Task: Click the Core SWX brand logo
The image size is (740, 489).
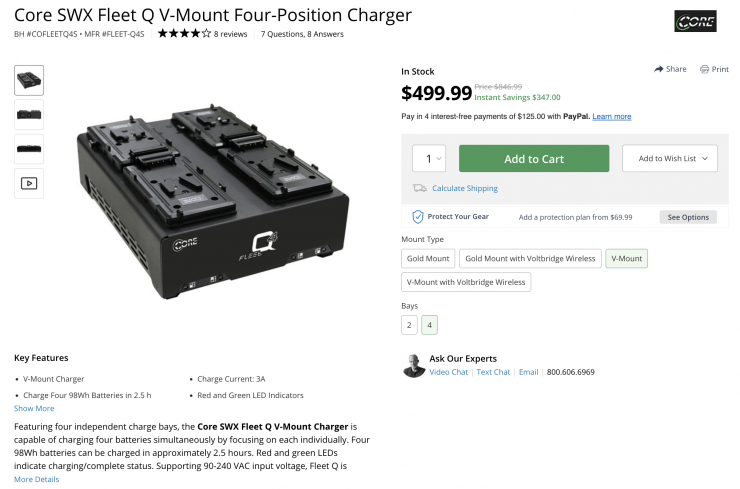Action: point(695,22)
